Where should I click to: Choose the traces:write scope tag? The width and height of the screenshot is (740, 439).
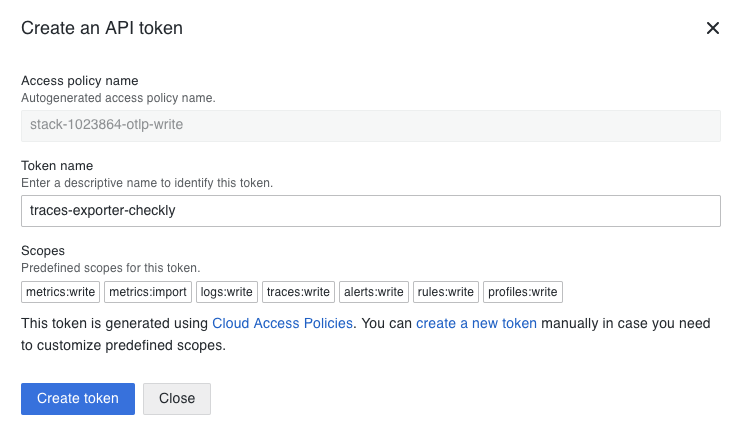(x=299, y=292)
